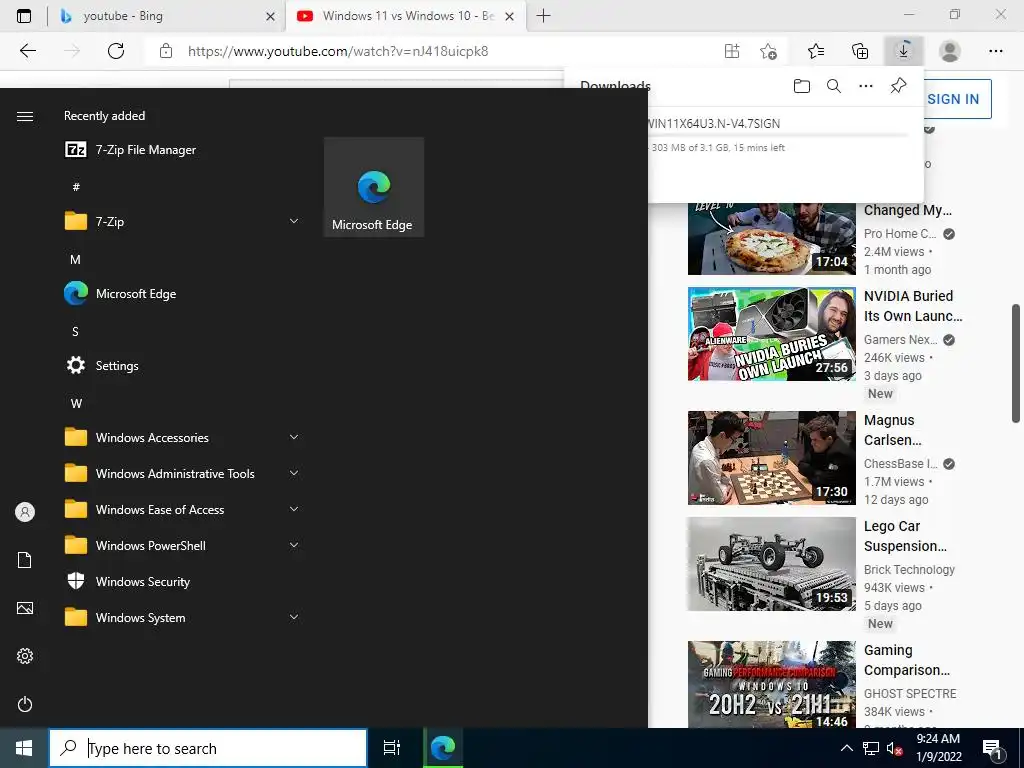Open the Magnus Carlsen video title
This screenshot has height=768, width=1024.
tap(893, 430)
